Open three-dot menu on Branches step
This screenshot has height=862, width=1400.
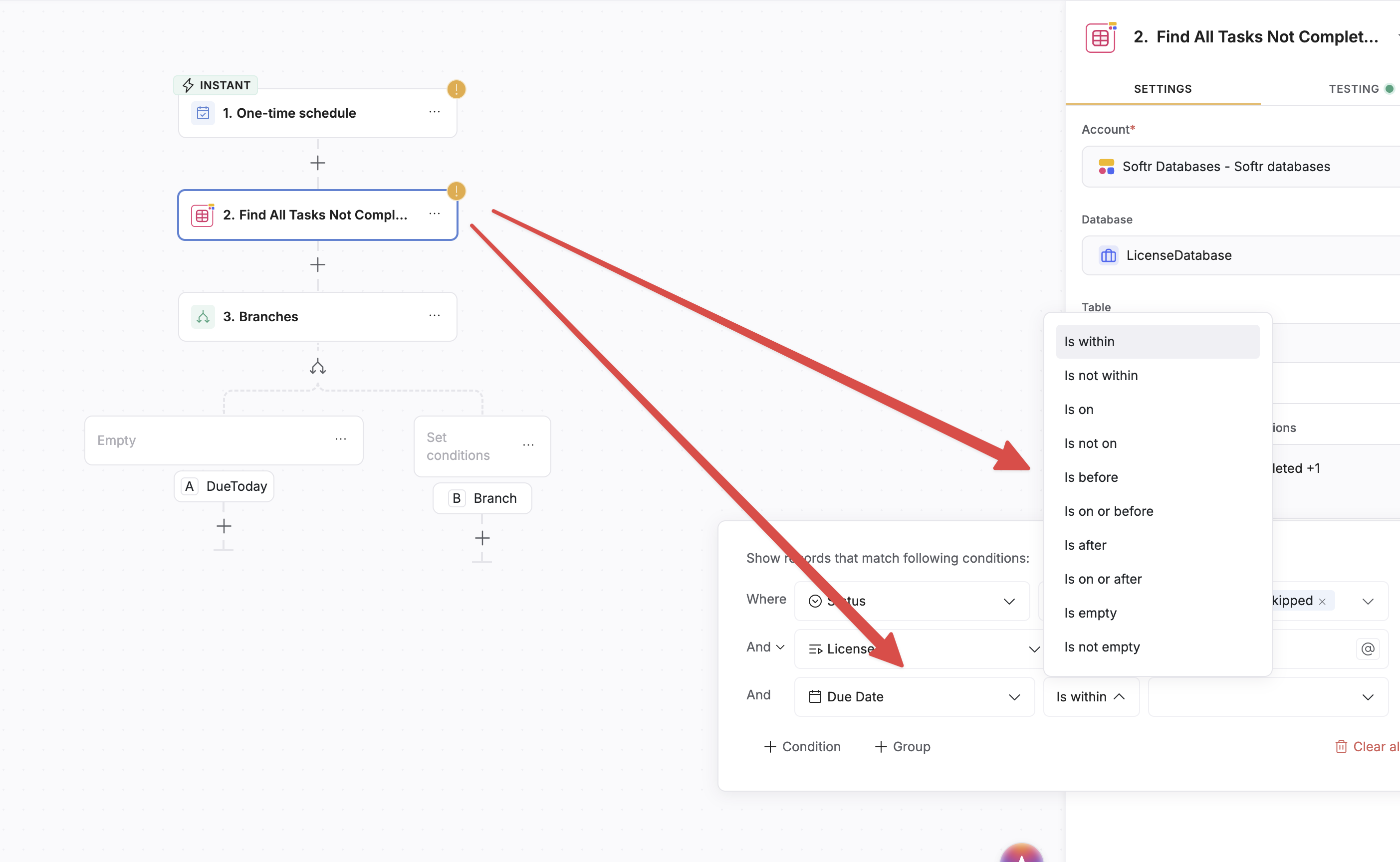click(435, 316)
